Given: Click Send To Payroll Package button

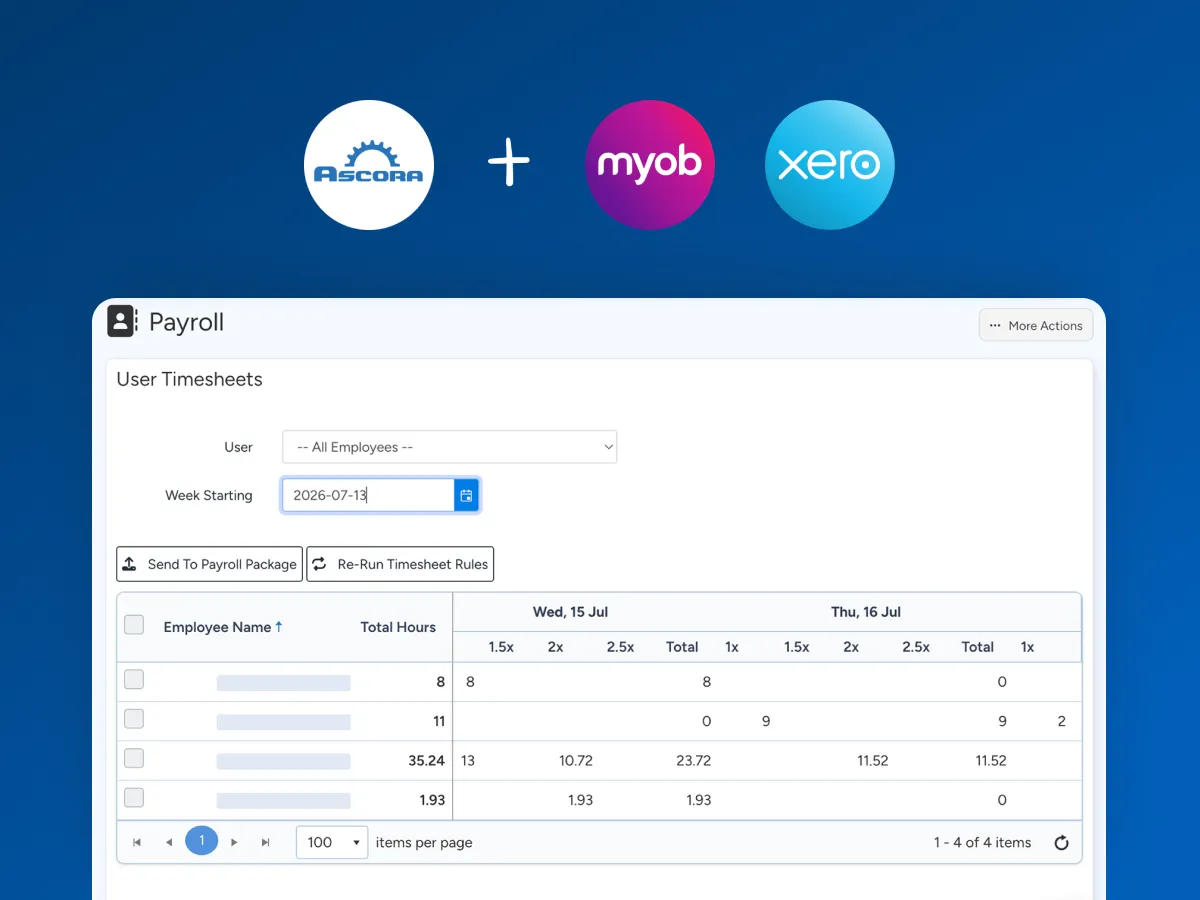Looking at the screenshot, I should (210, 564).
